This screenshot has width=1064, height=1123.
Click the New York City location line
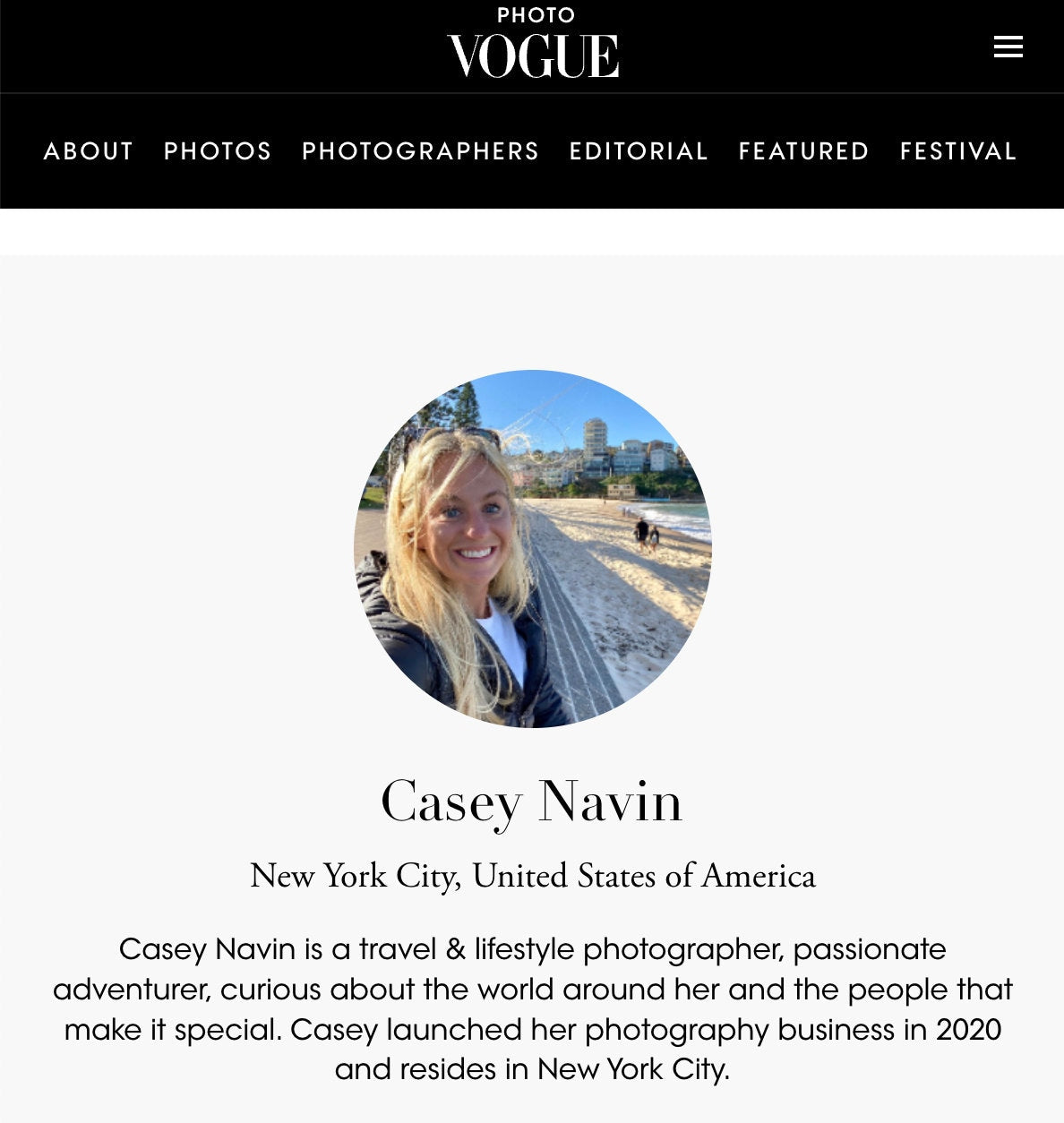(x=533, y=876)
